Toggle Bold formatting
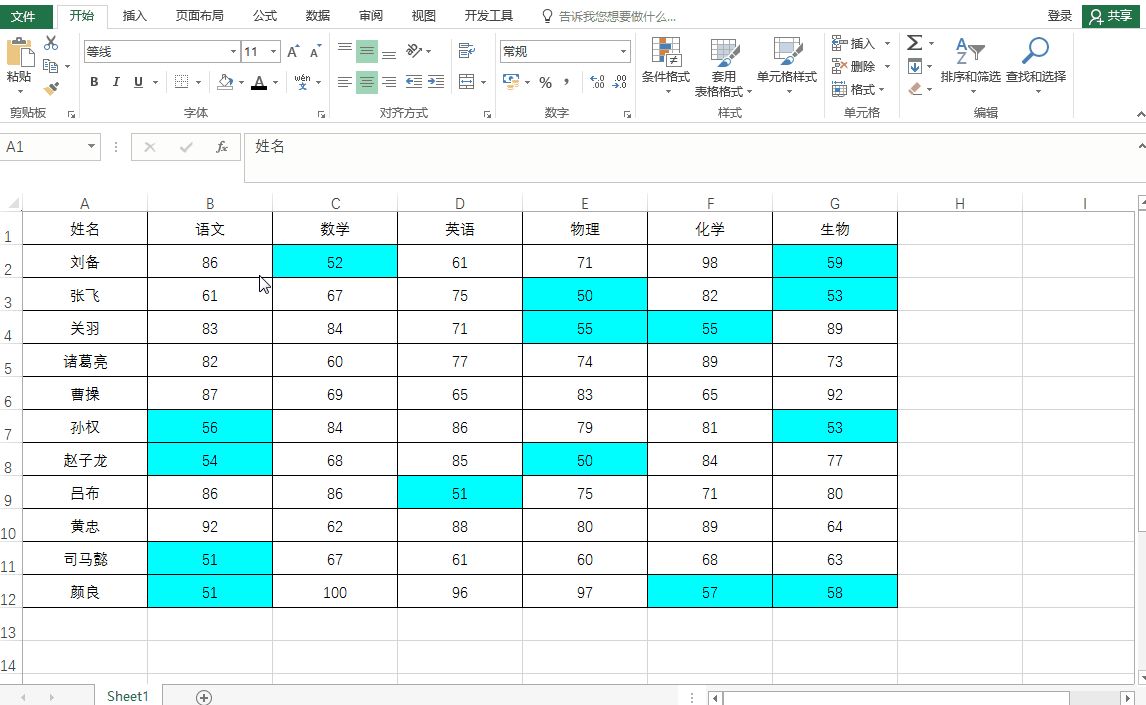1146x705 pixels. [94, 83]
